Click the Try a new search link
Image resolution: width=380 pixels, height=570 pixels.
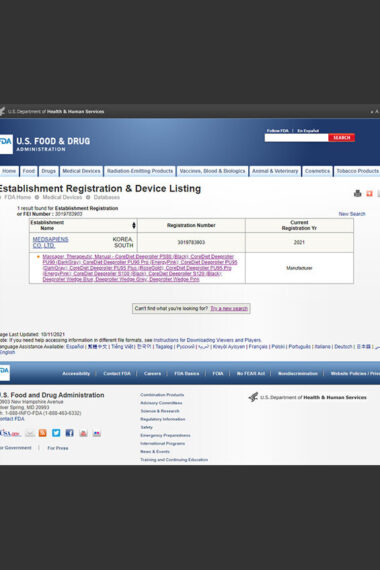click(x=229, y=308)
